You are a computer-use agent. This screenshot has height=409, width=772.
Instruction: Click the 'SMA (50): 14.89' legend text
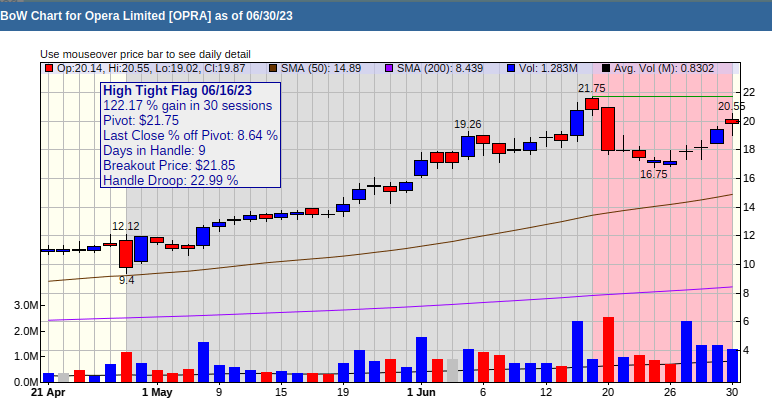pyautogui.click(x=321, y=68)
